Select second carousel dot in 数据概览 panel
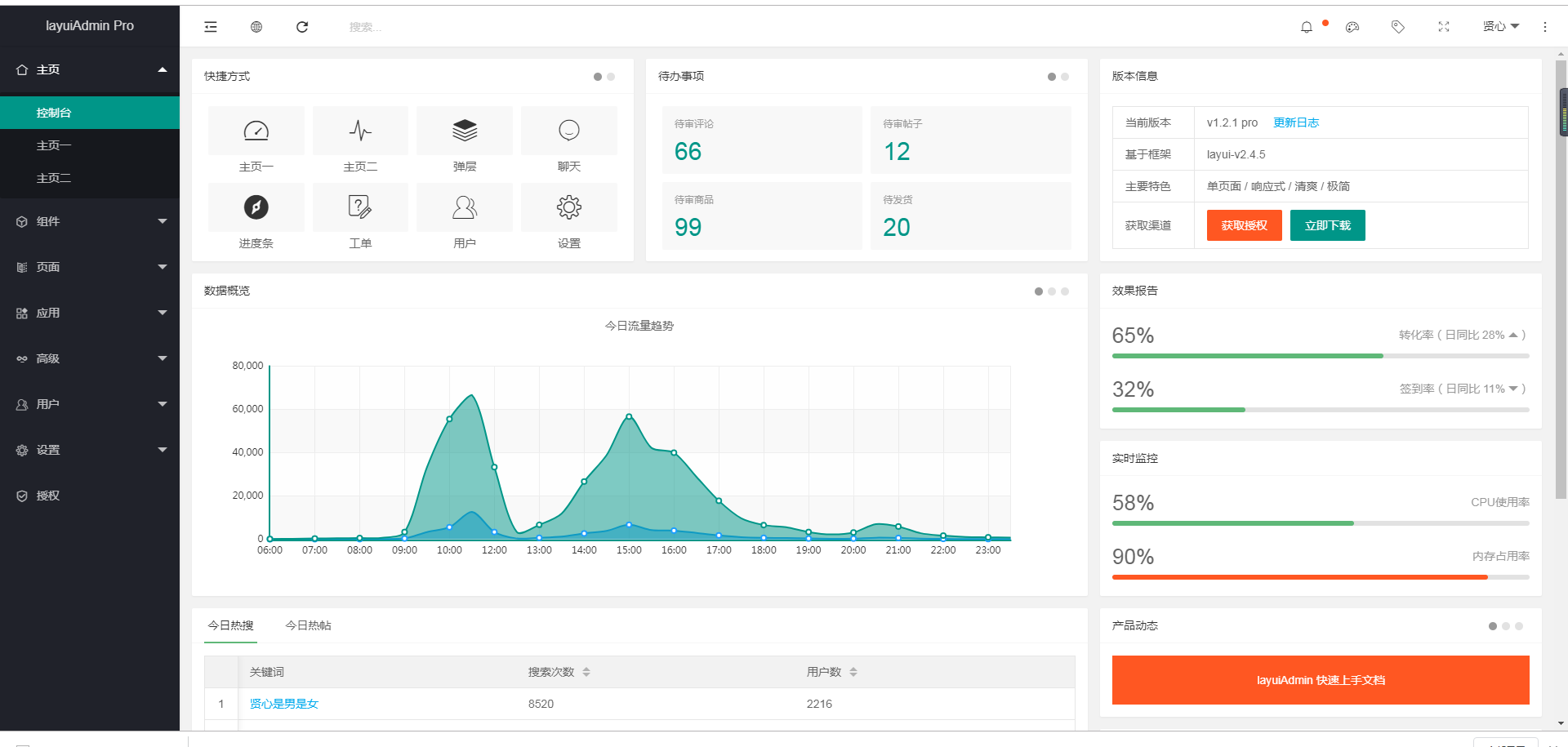The width and height of the screenshot is (1568, 747). coord(1052,291)
